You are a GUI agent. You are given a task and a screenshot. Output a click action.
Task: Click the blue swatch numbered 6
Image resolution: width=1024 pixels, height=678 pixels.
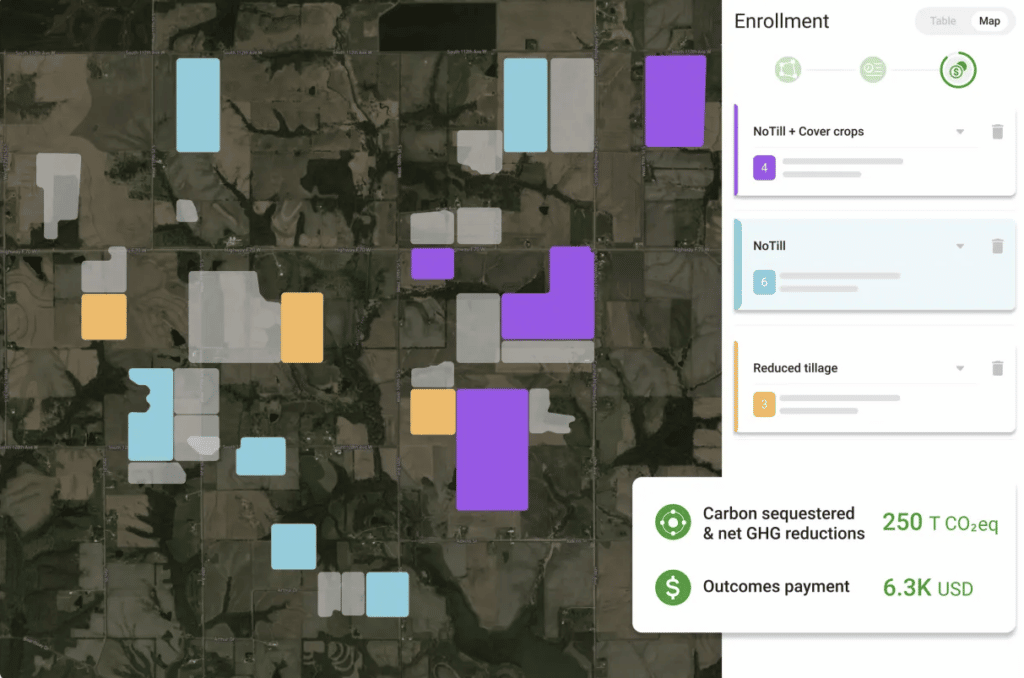click(x=764, y=282)
